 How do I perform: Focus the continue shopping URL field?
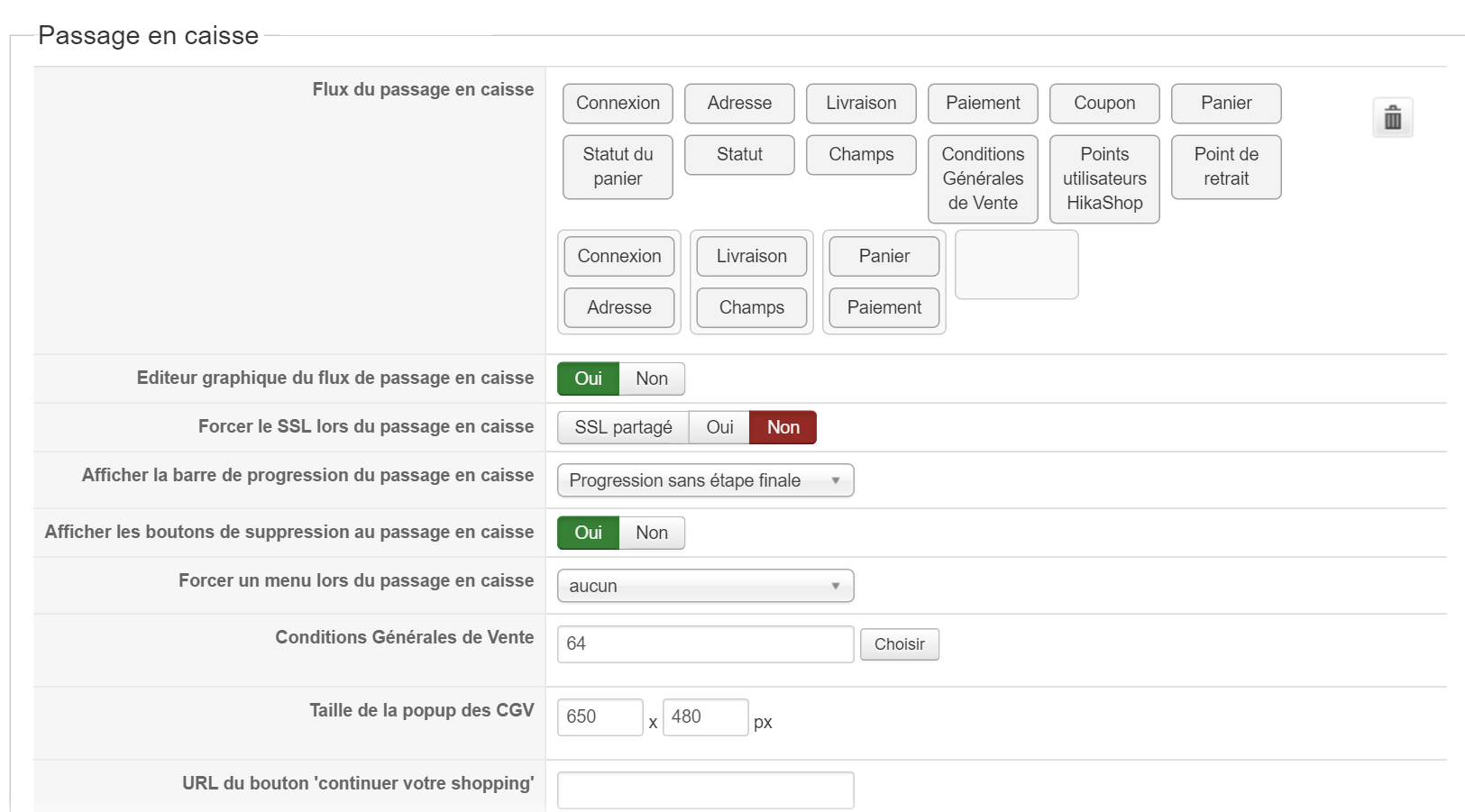tap(705, 790)
